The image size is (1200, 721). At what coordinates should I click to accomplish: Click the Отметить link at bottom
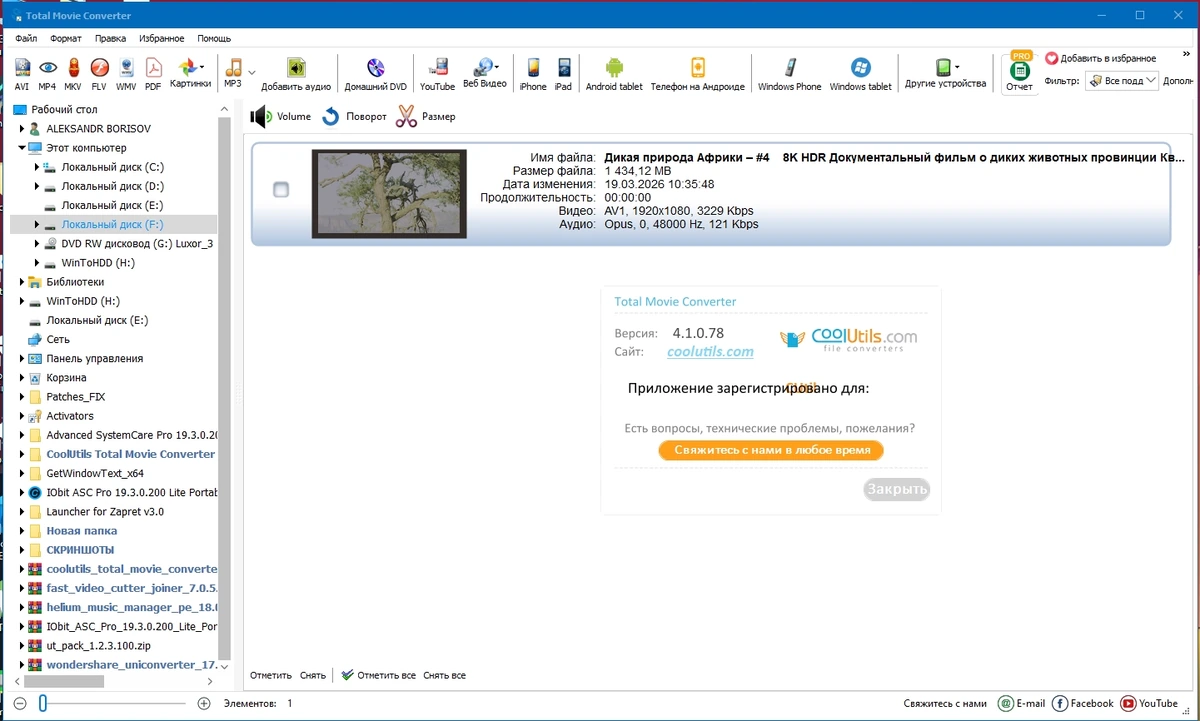pyautogui.click(x=271, y=675)
